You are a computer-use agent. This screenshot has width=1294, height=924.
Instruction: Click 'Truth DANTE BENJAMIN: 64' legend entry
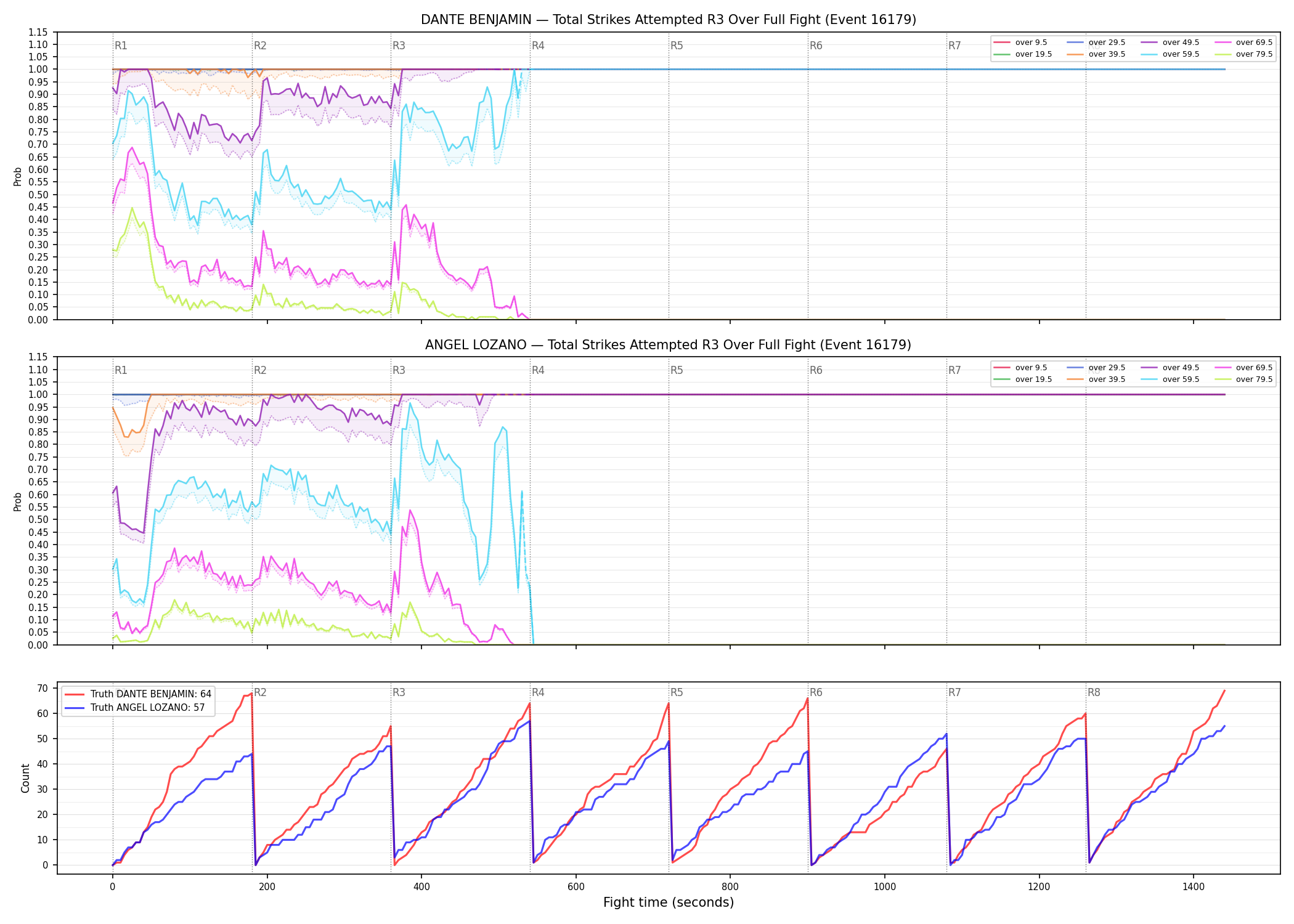click(x=138, y=694)
